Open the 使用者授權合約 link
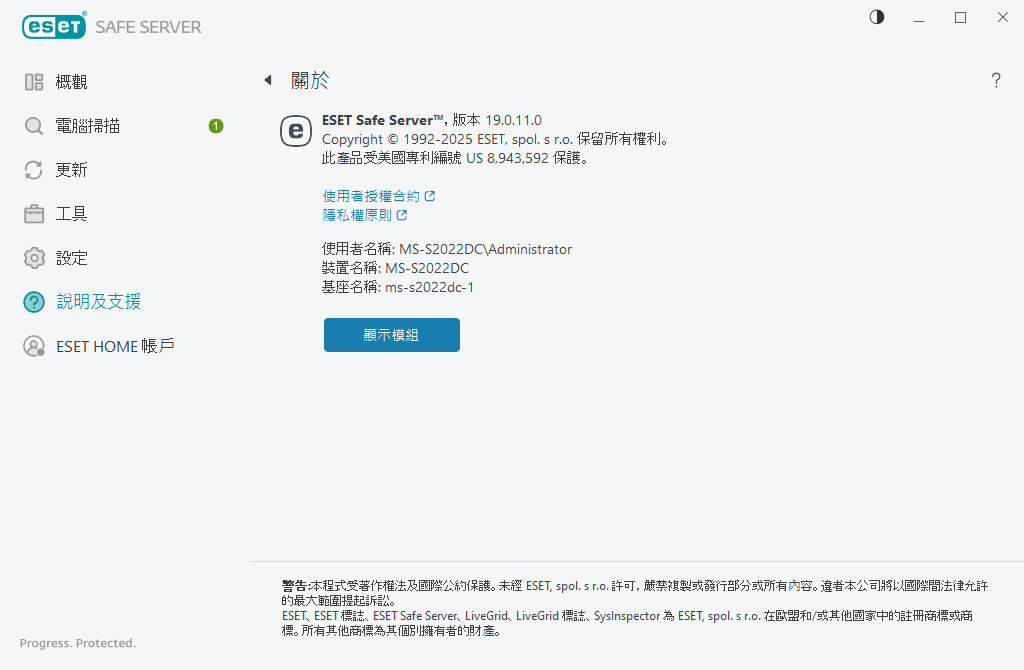The image size is (1024, 670). point(371,196)
